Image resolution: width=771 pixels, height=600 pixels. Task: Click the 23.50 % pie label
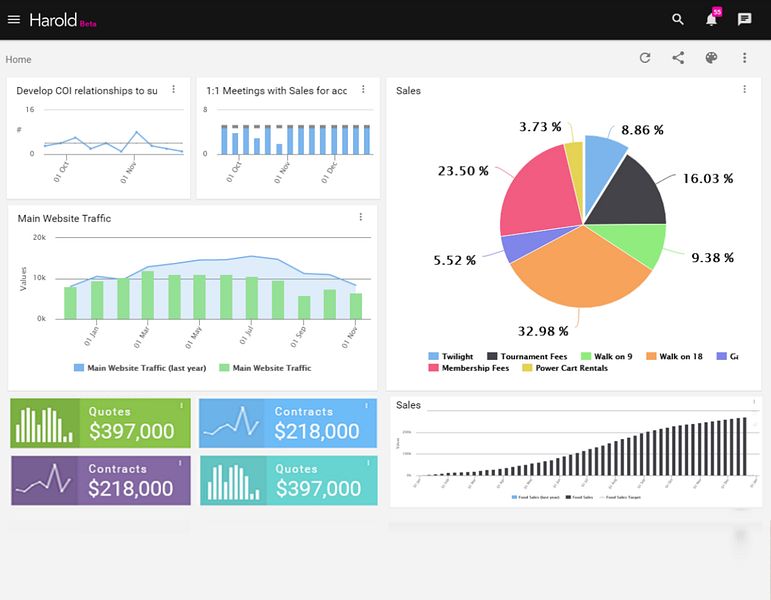click(463, 171)
